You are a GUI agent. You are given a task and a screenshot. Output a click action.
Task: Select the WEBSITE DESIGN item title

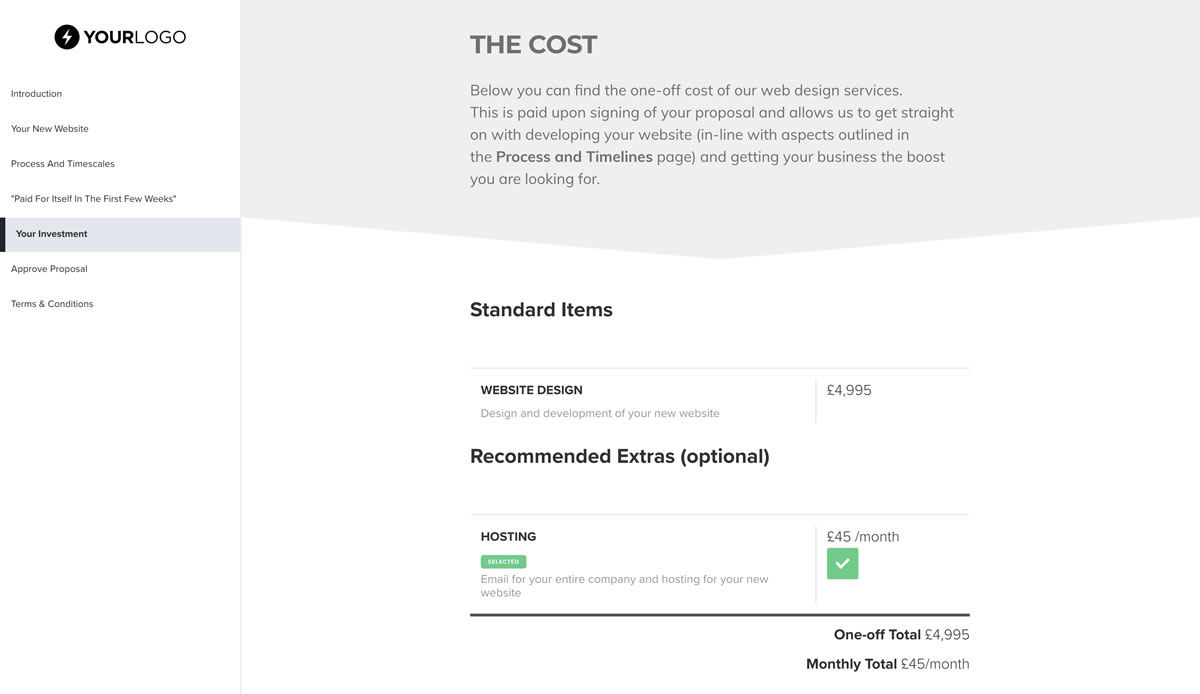coord(531,390)
